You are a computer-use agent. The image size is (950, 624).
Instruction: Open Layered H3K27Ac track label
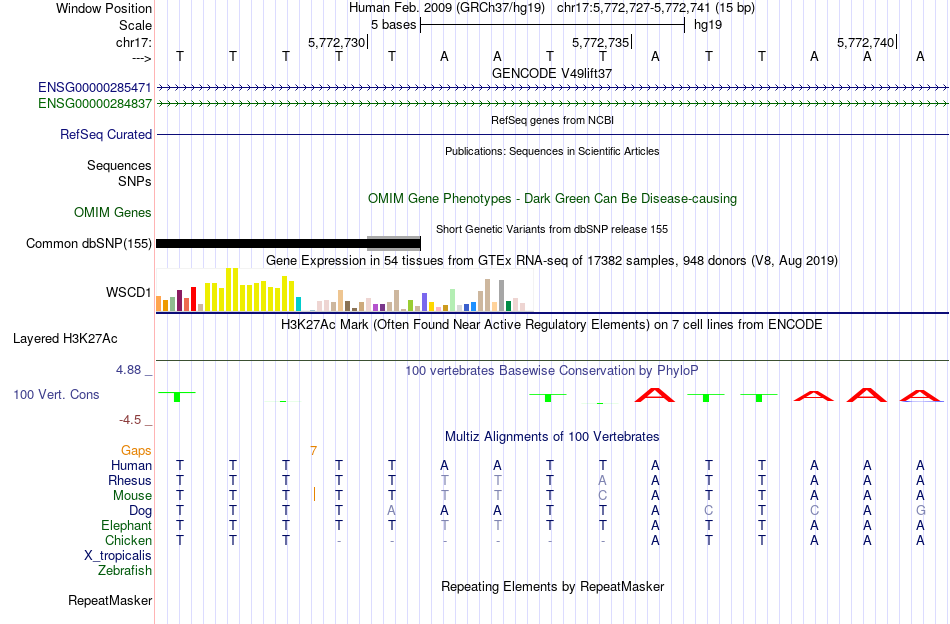[65, 339]
